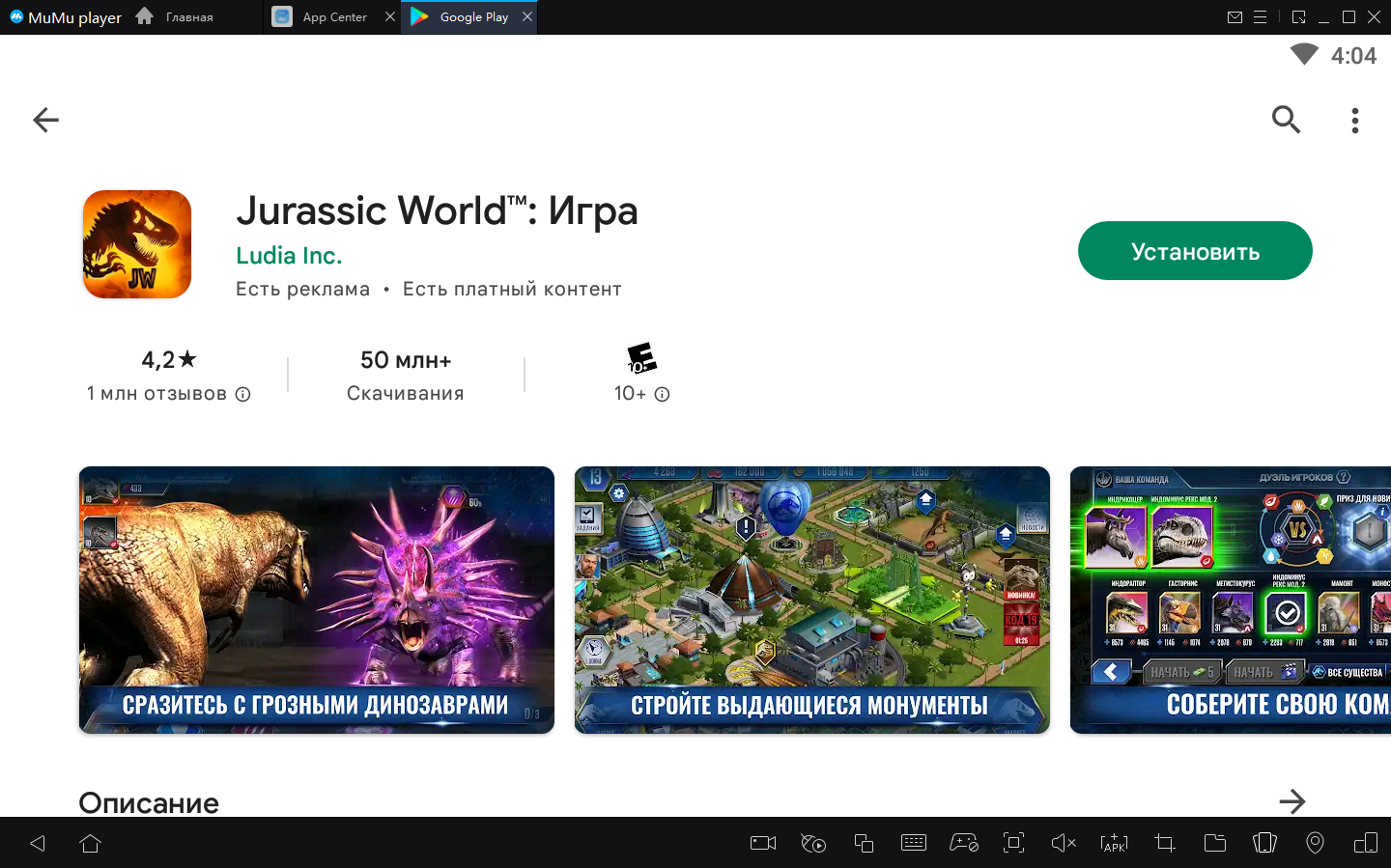Open the Ludia Inc. developer page
Image resolution: width=1391 pixels, height=868 pixels.
[x=289, y=256]
